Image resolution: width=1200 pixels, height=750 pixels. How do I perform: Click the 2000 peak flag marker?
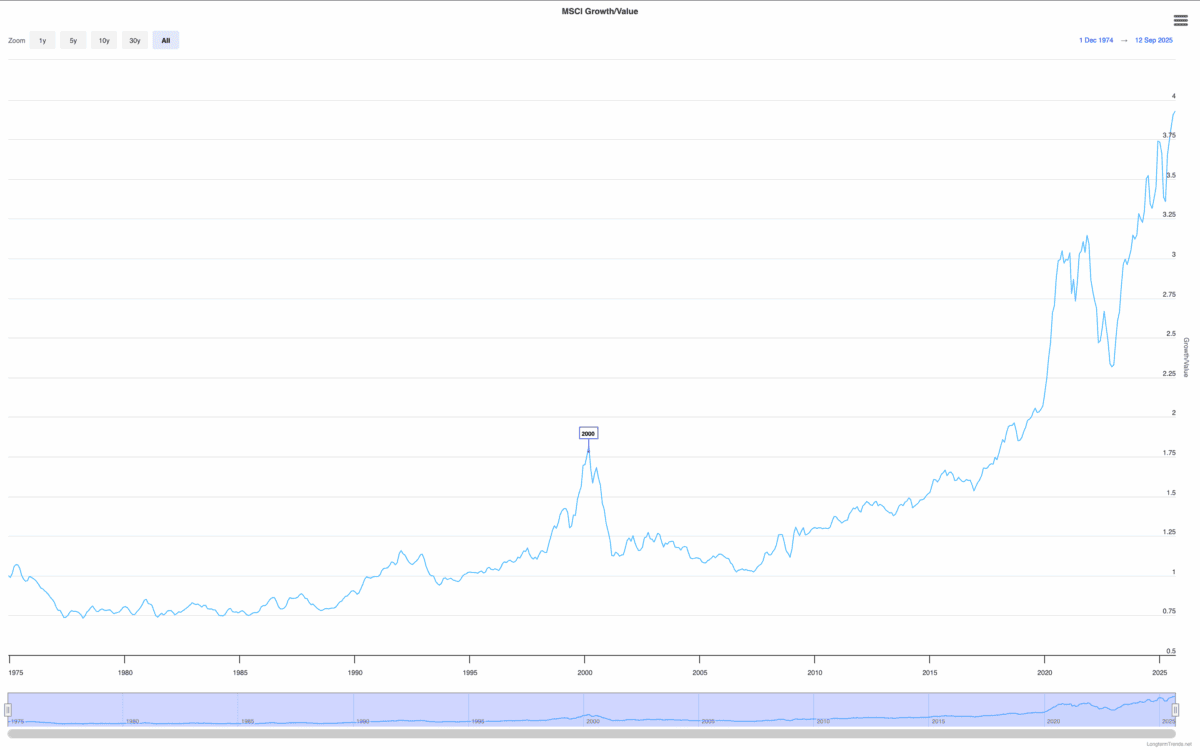589,433
